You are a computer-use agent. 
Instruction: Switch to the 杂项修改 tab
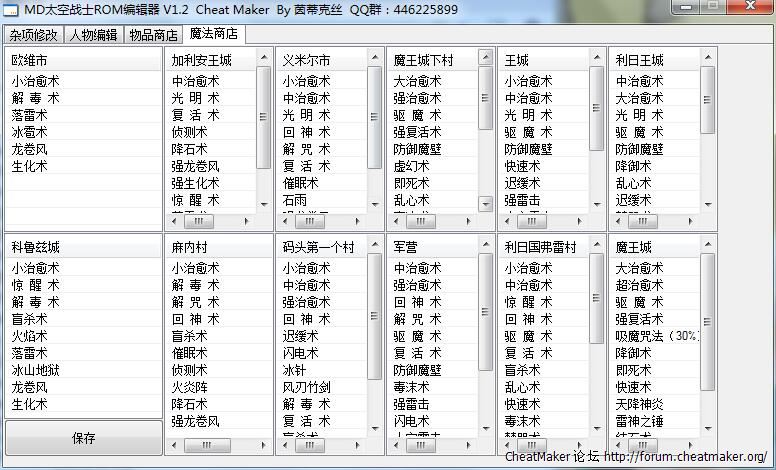coord(34,34)
